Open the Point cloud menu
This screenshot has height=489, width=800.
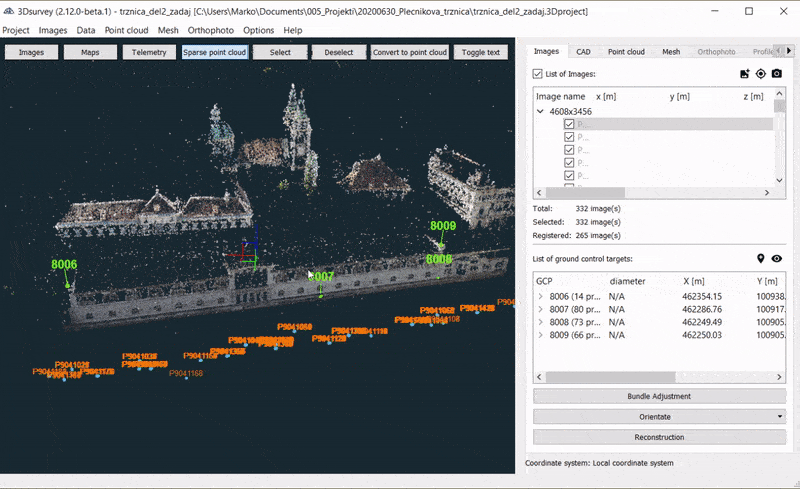[x=124, y=30]
